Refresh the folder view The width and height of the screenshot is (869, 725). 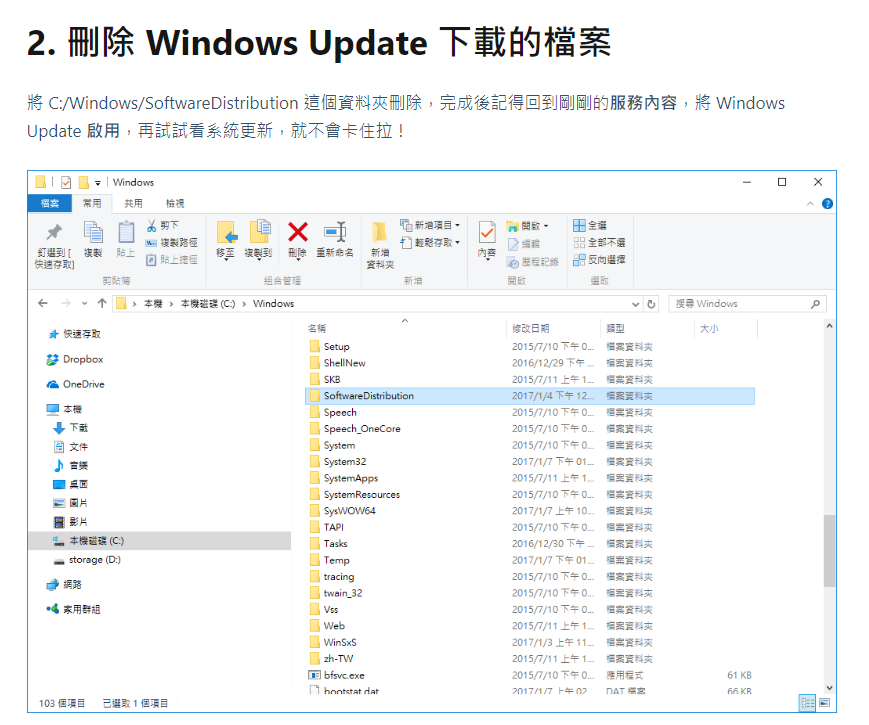pos(651,304)
